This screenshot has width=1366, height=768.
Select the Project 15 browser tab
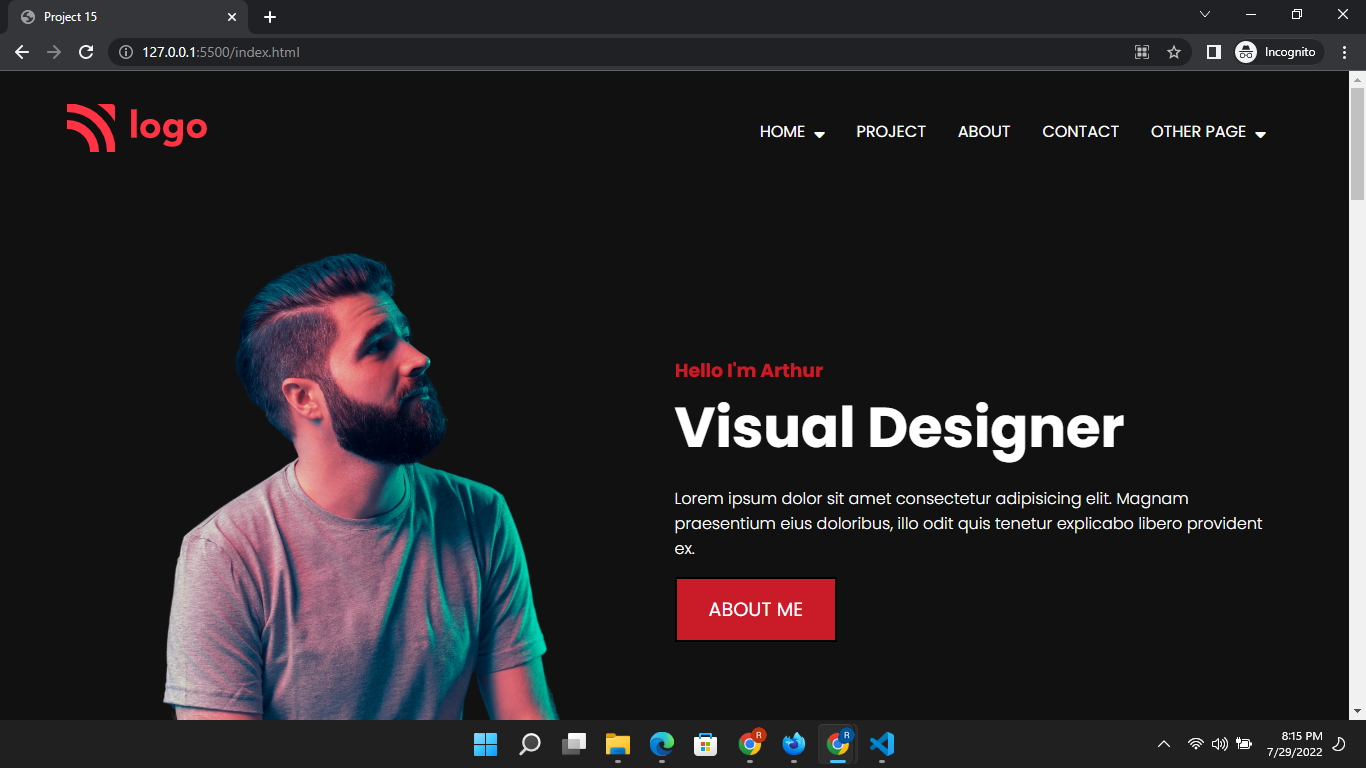tap(128, 17)
